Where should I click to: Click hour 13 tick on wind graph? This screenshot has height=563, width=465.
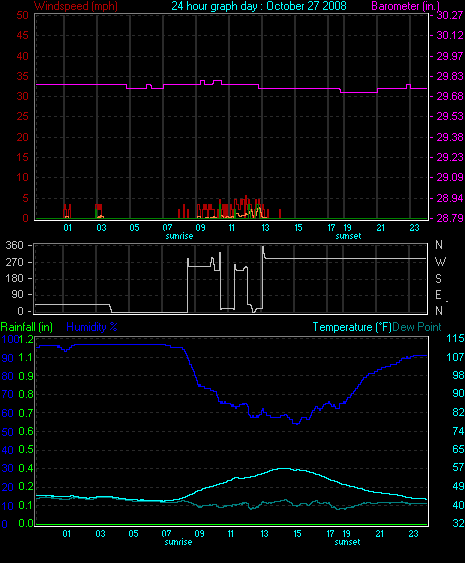pyautogui.click(x=265, y=228)
